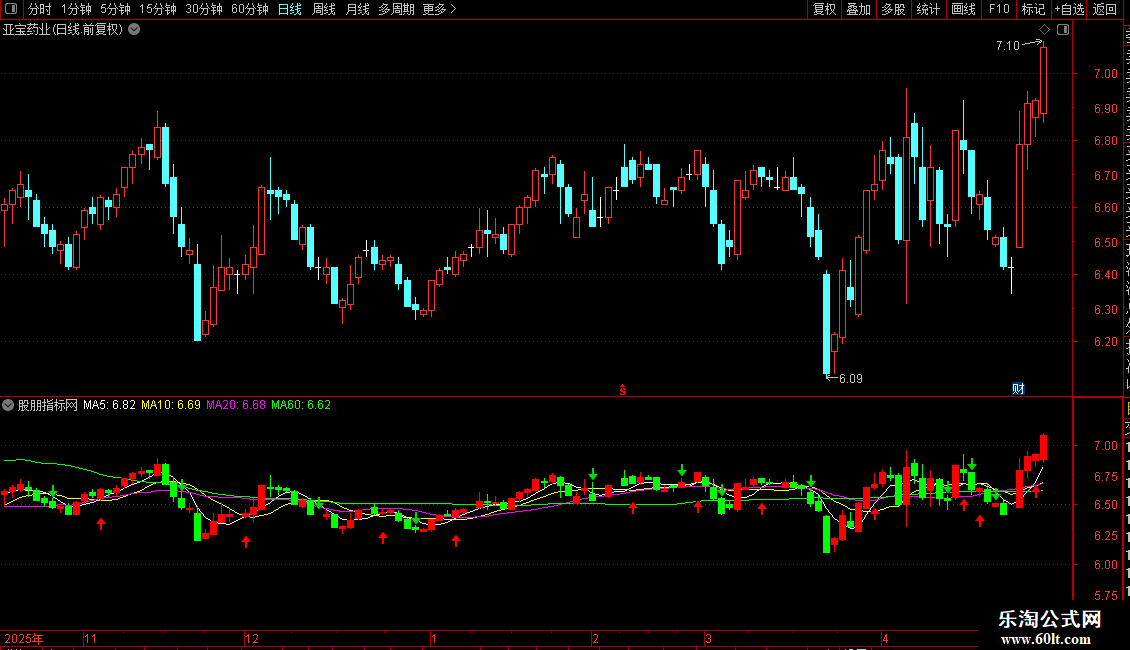Expand the 更多 periods menu
The image size is (1130, 650).
pos(439,9)
